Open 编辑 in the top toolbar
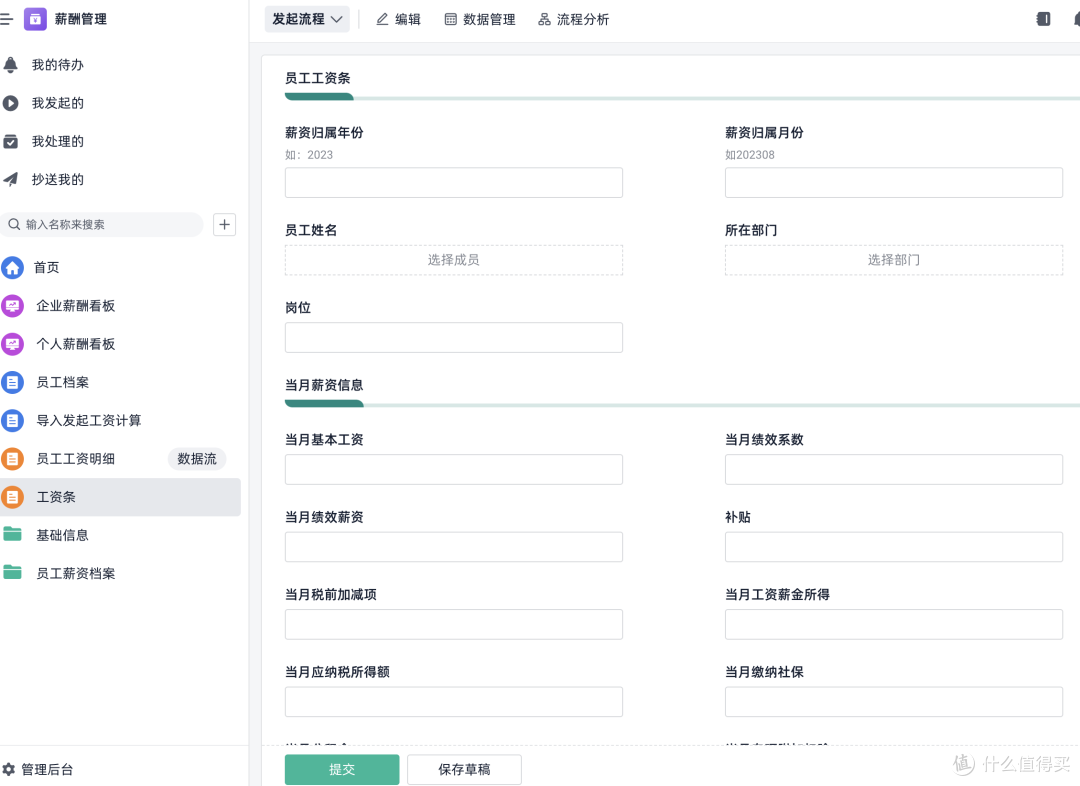The height and width of the screenshot is (786, 1080). coord(398,19)
